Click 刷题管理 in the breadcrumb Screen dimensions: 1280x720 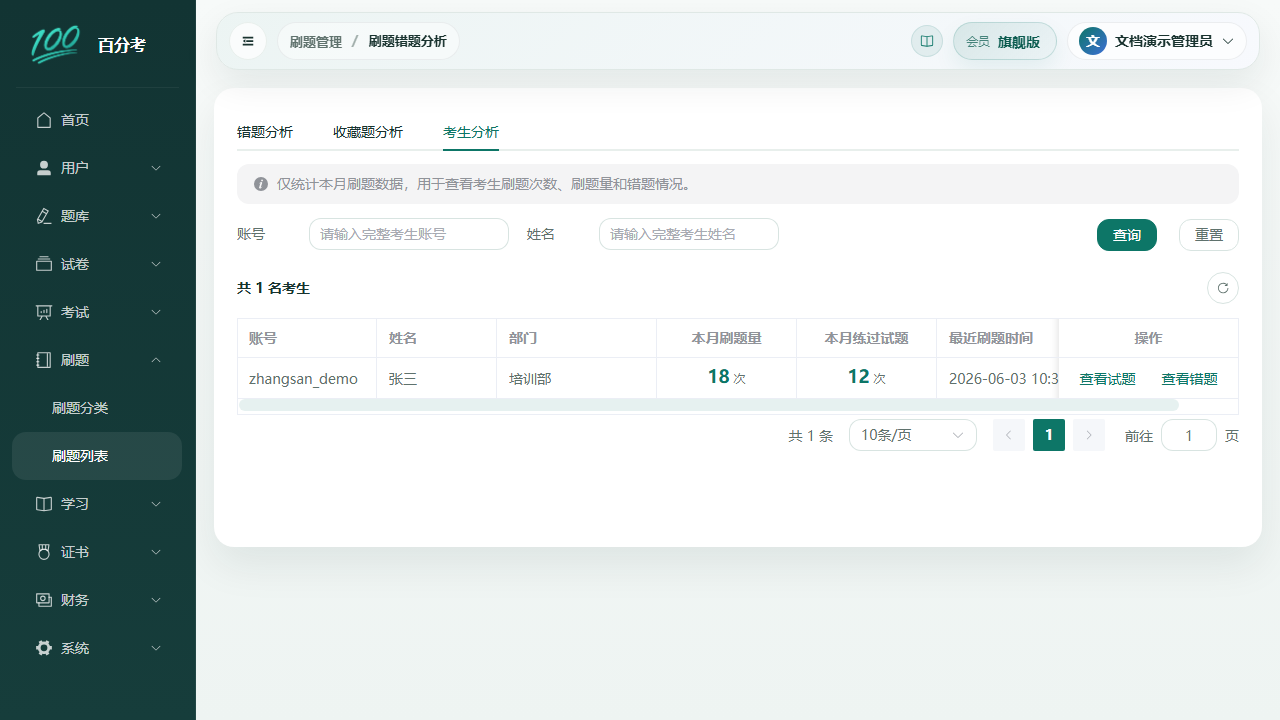coord(316,42)
